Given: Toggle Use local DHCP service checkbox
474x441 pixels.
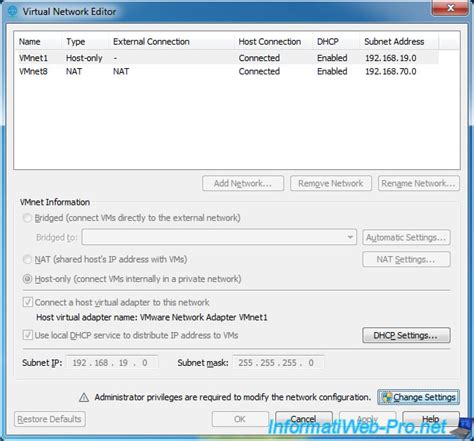Looking at the screenshot, I should pos(28,335).
